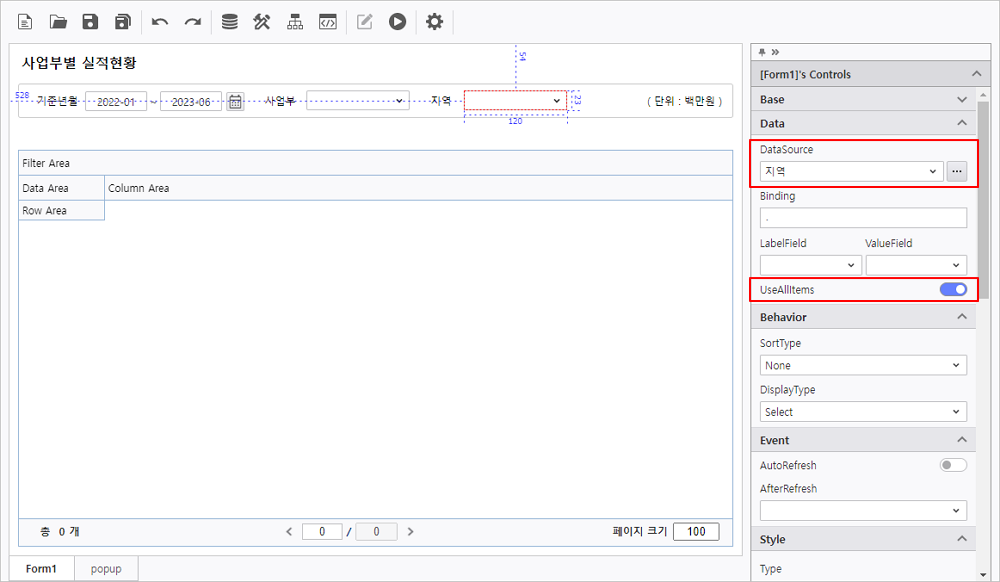Open the SortType dropdown
This screenshot has height=582, width=1000.
pyautogui.click(x=863, y=366)
